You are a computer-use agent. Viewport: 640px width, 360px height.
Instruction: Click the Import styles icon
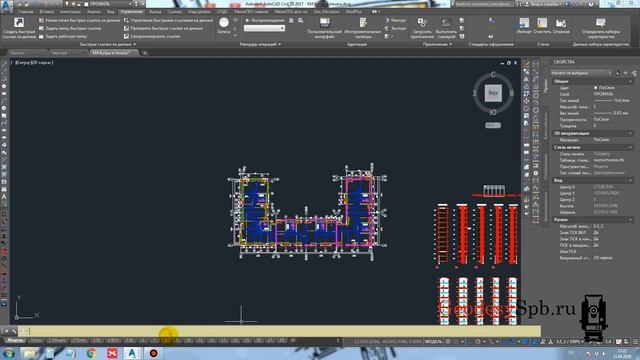524,22
